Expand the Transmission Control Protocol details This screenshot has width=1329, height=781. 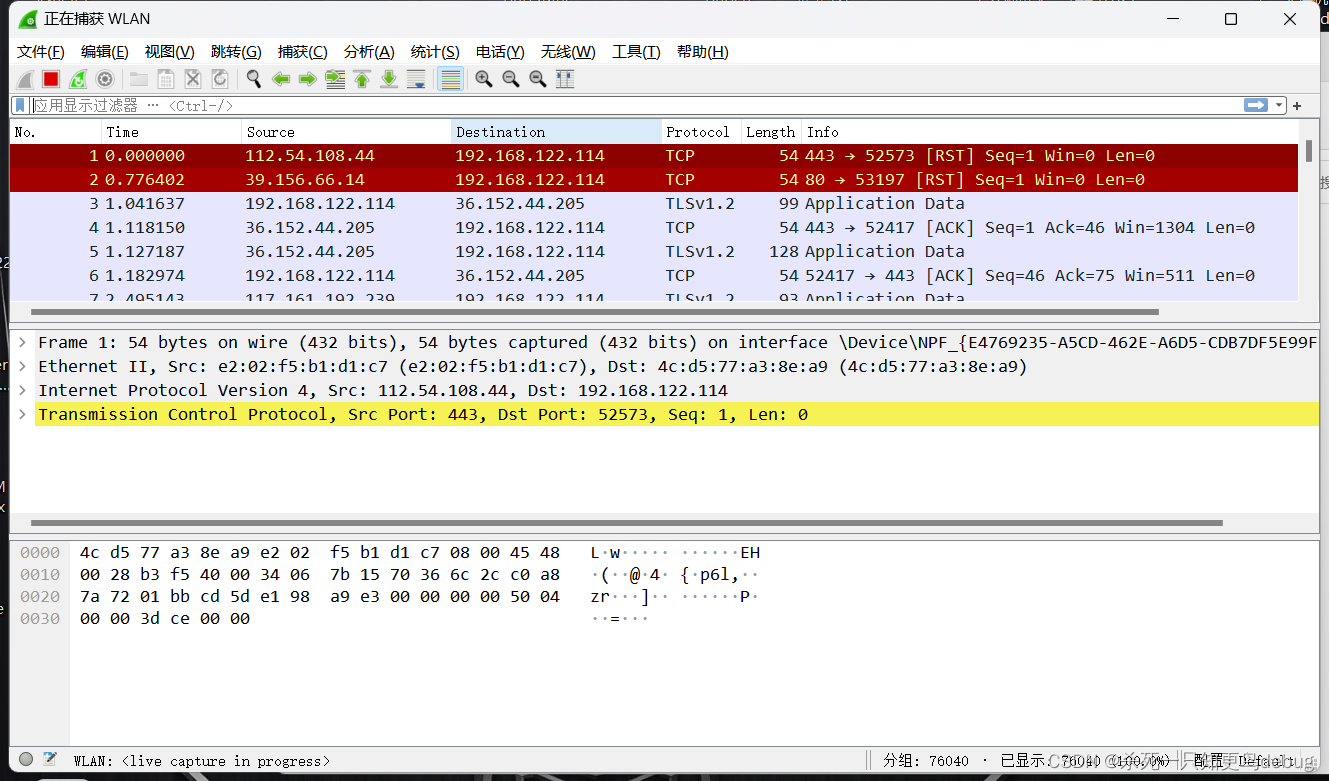click(x=21, y=414)
